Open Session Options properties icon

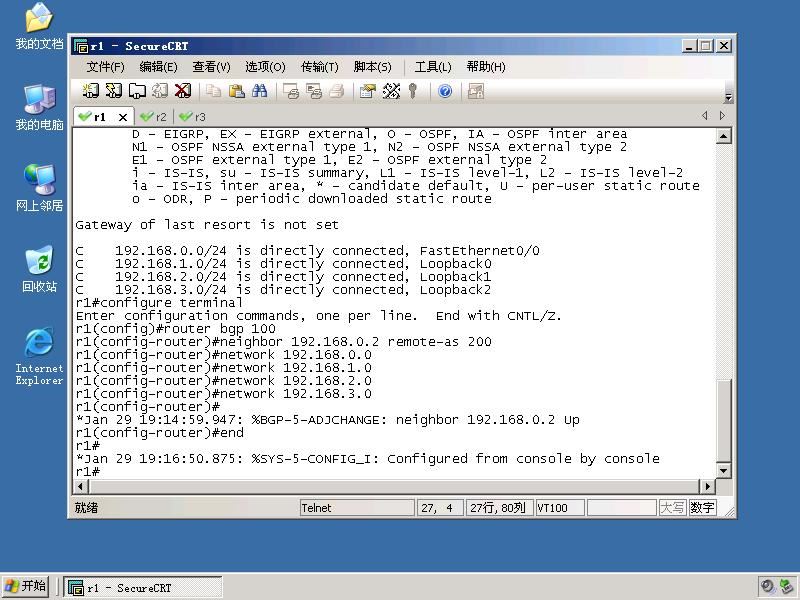pos(367,91)
